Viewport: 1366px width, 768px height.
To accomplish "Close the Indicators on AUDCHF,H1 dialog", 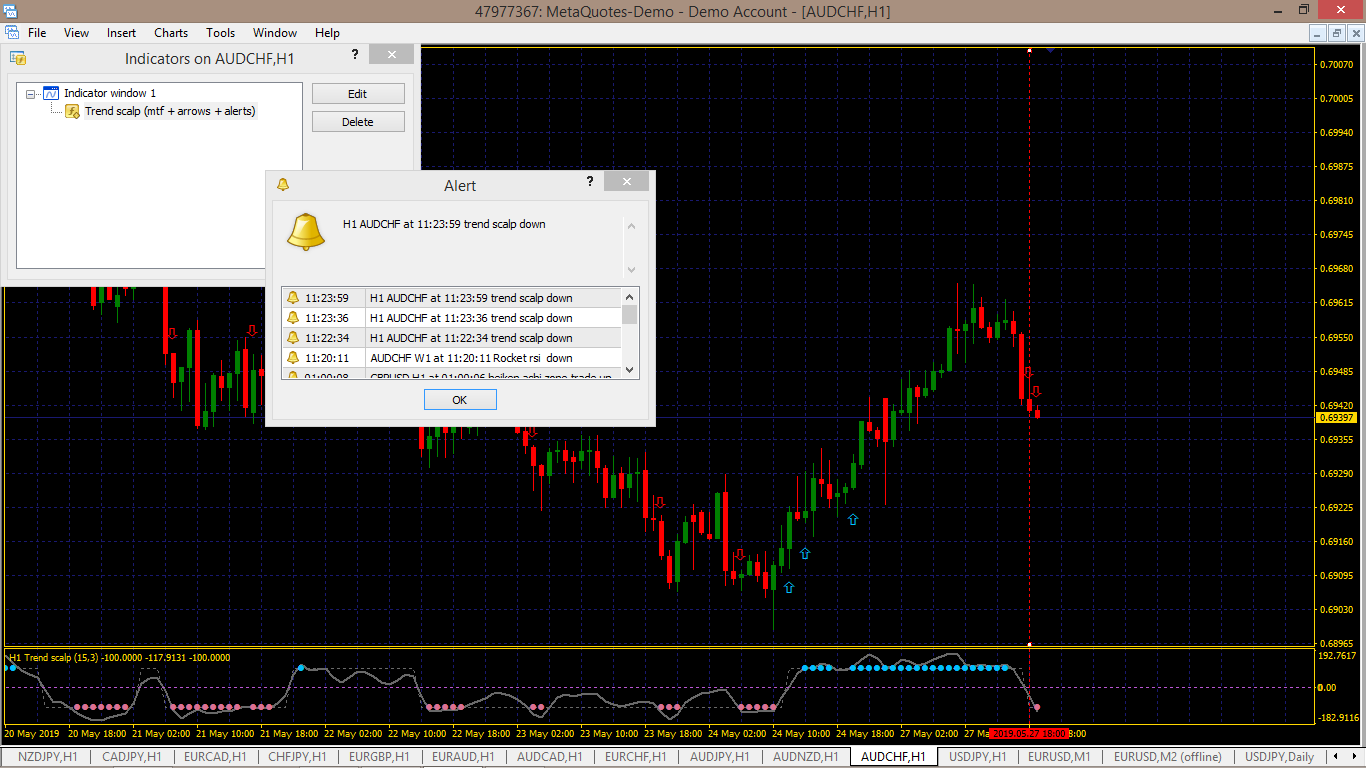I will (x=391, y=55).
